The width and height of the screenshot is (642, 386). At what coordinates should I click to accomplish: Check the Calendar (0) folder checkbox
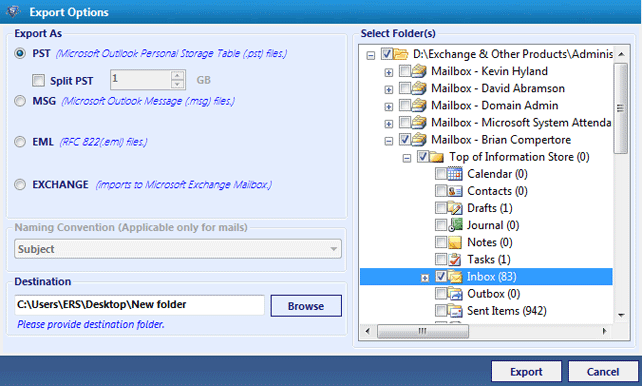pyautogui.click(x=441, y=174)
